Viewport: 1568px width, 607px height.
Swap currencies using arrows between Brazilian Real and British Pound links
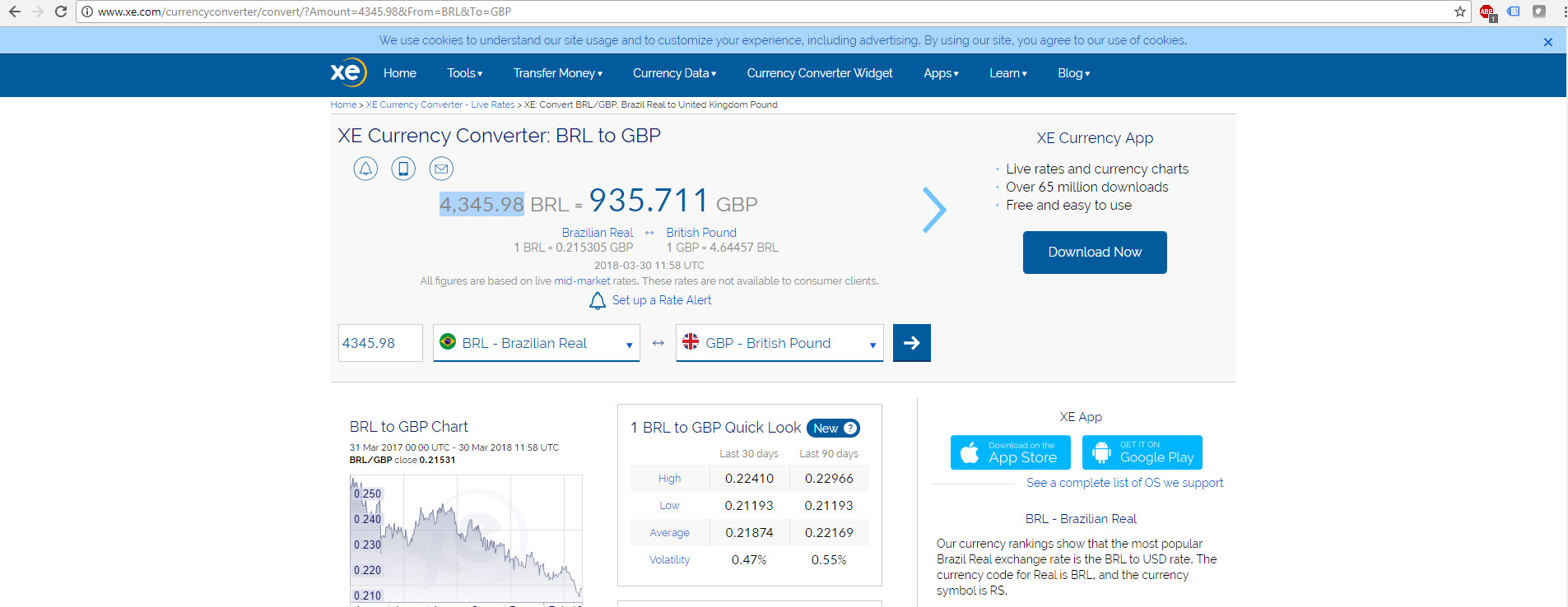coord(649,233)
